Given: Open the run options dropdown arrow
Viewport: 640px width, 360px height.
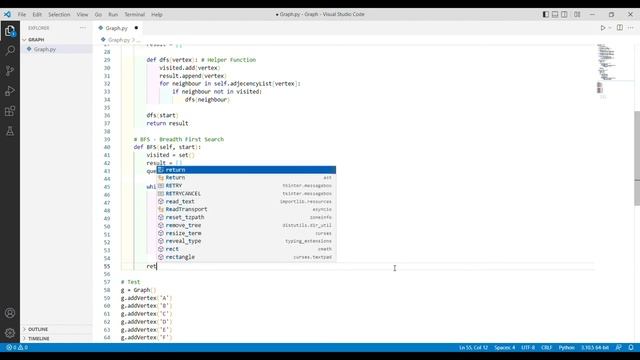Looking at the screenshot, I should pyautogui.click(x=610, y=28).
